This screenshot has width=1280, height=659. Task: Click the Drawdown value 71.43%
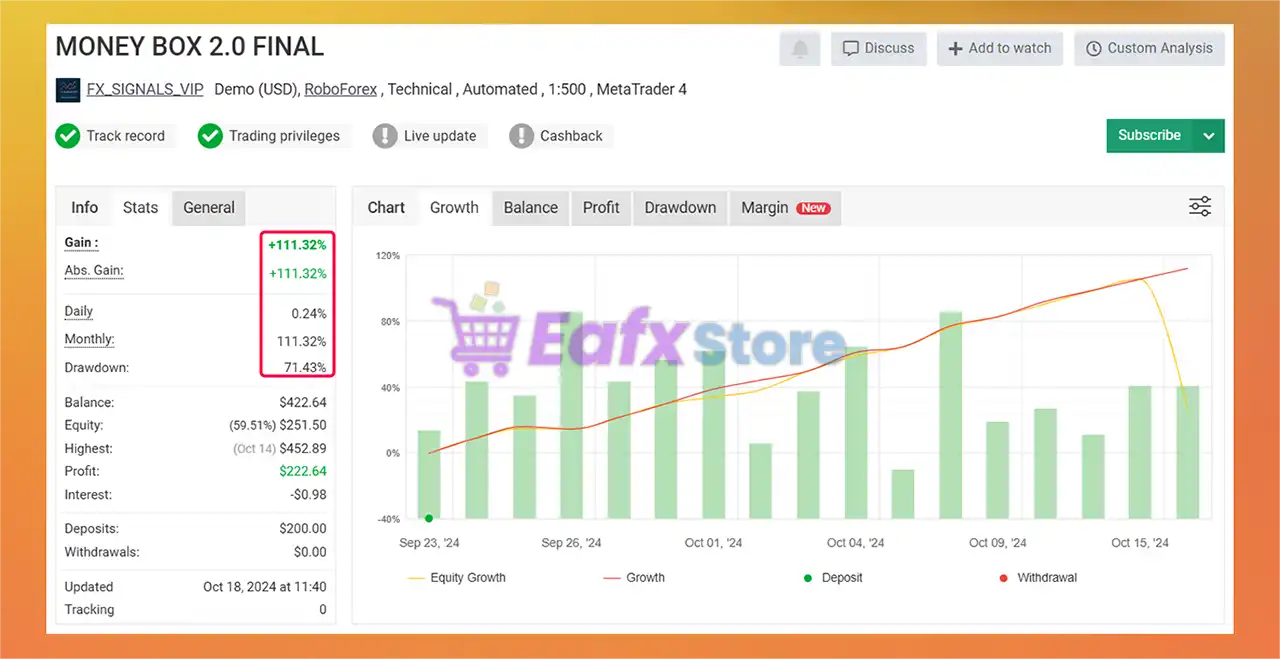(x=305, y=367)
